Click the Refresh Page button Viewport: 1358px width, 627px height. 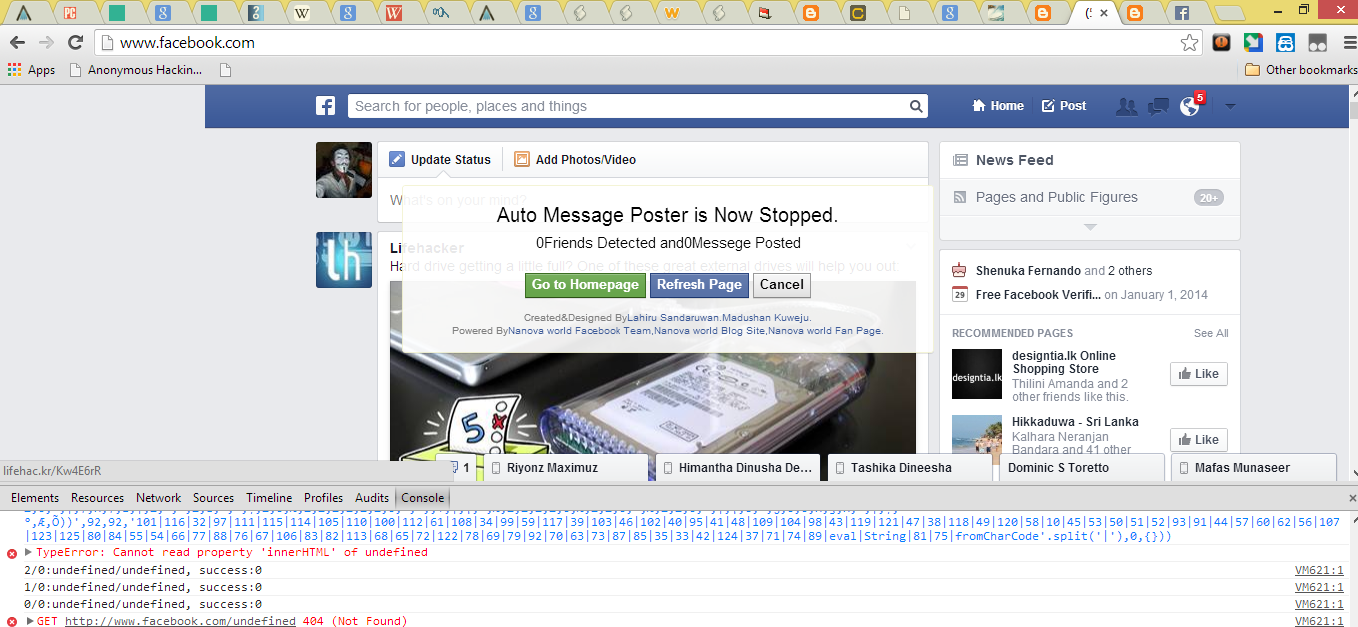tap(699, 285)
